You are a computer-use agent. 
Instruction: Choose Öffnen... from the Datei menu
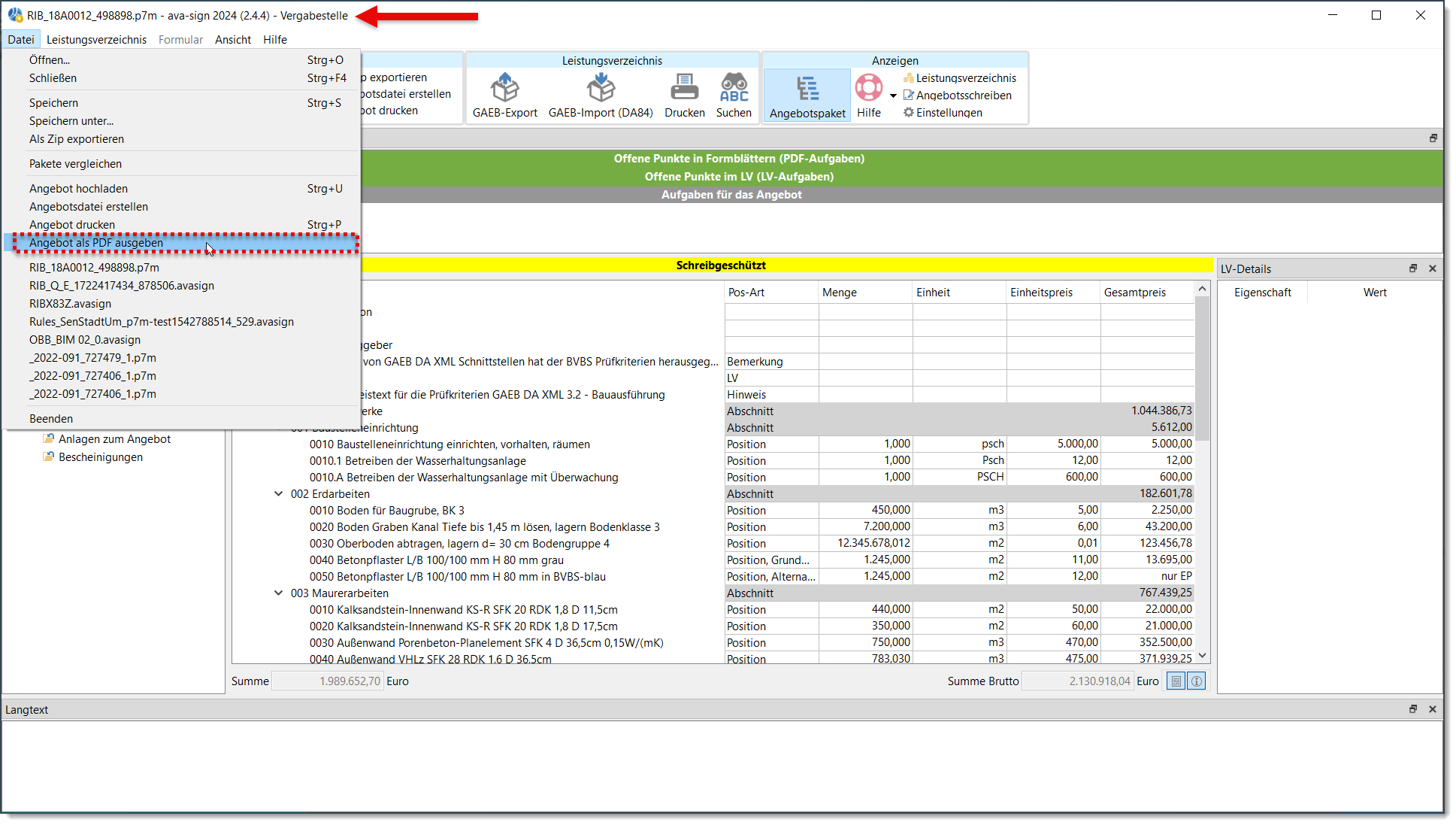click(182, 60)
